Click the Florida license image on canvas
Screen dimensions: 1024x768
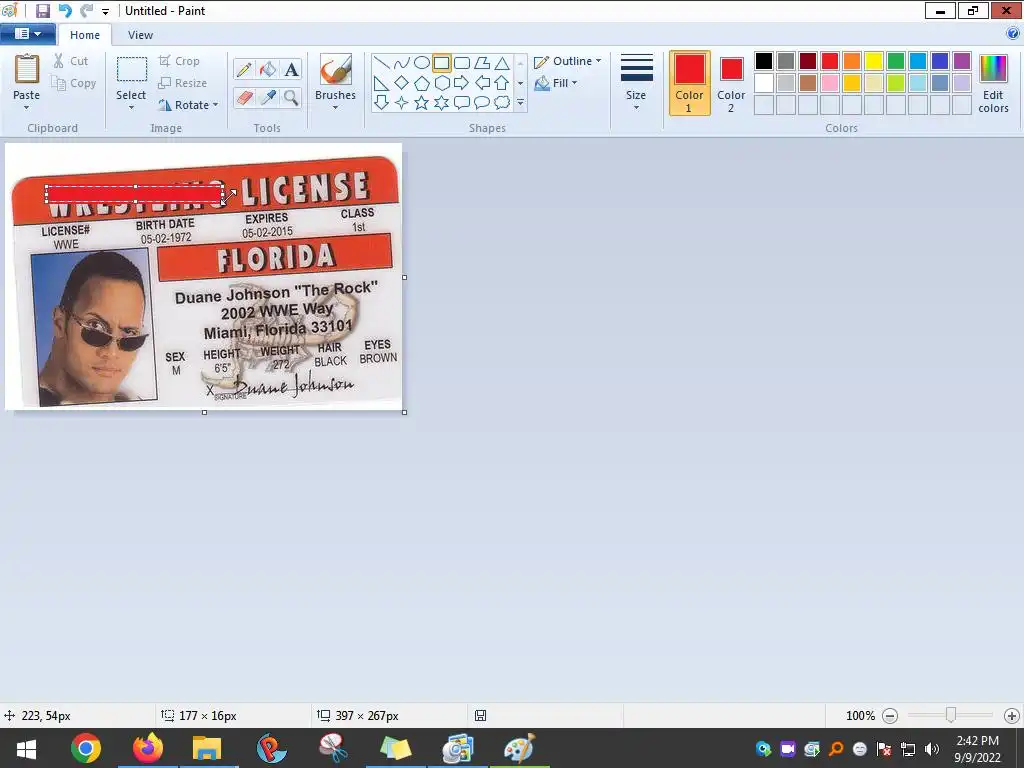(x=204, y=277)
